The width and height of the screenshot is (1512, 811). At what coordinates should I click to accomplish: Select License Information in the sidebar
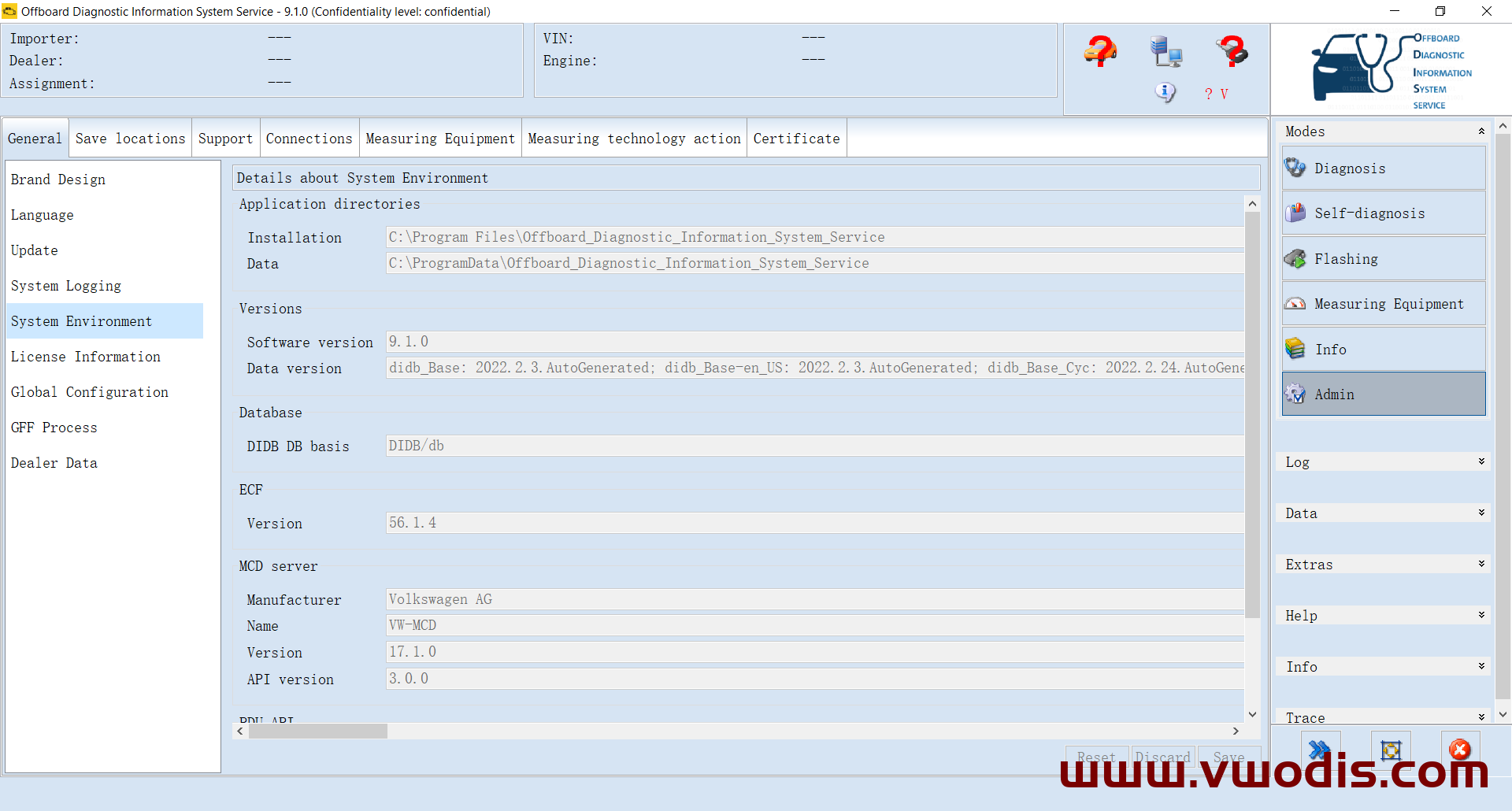[x=86, y=357]
